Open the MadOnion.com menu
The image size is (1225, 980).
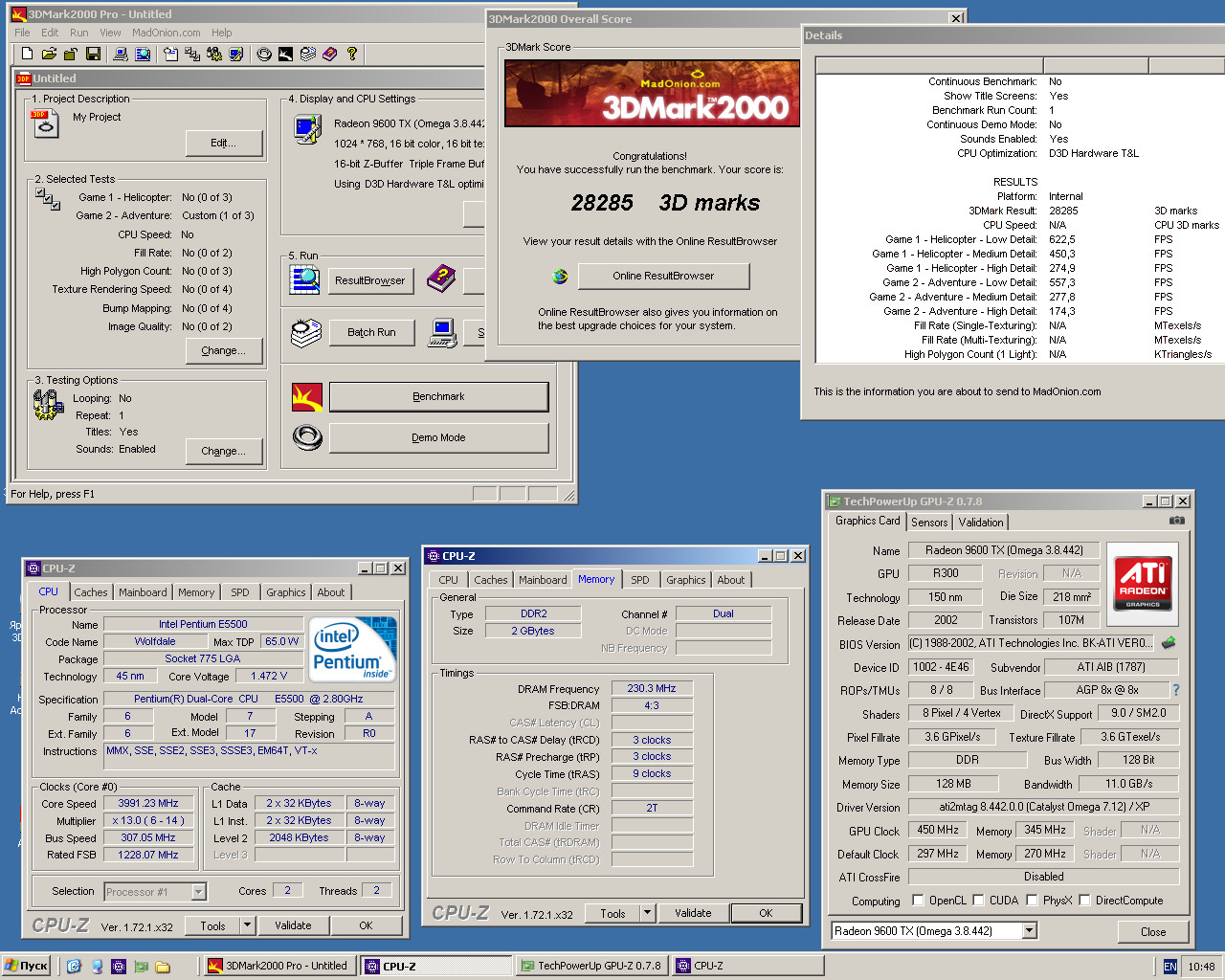click(x=167, y=33)
